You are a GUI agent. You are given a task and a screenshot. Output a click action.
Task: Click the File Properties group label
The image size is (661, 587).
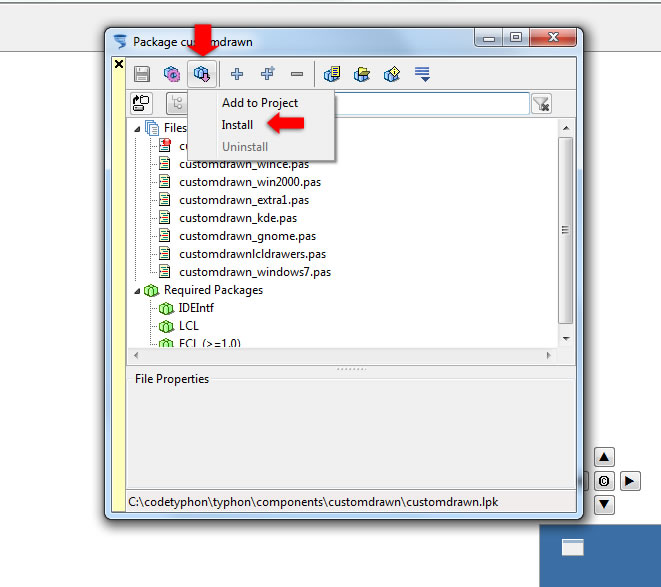point(172,379)
